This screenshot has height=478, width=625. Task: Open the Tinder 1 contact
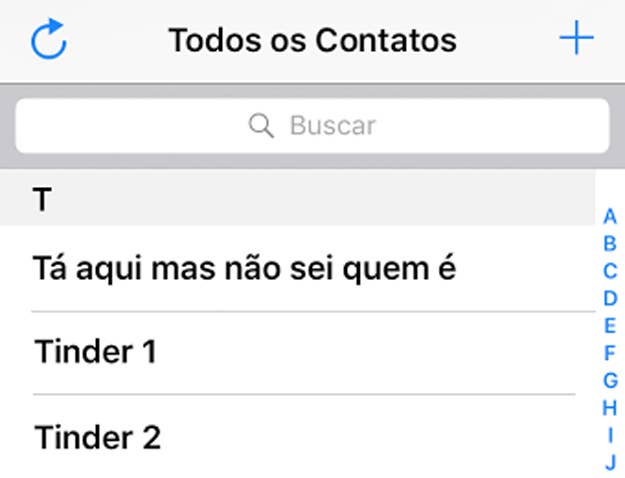297,353
